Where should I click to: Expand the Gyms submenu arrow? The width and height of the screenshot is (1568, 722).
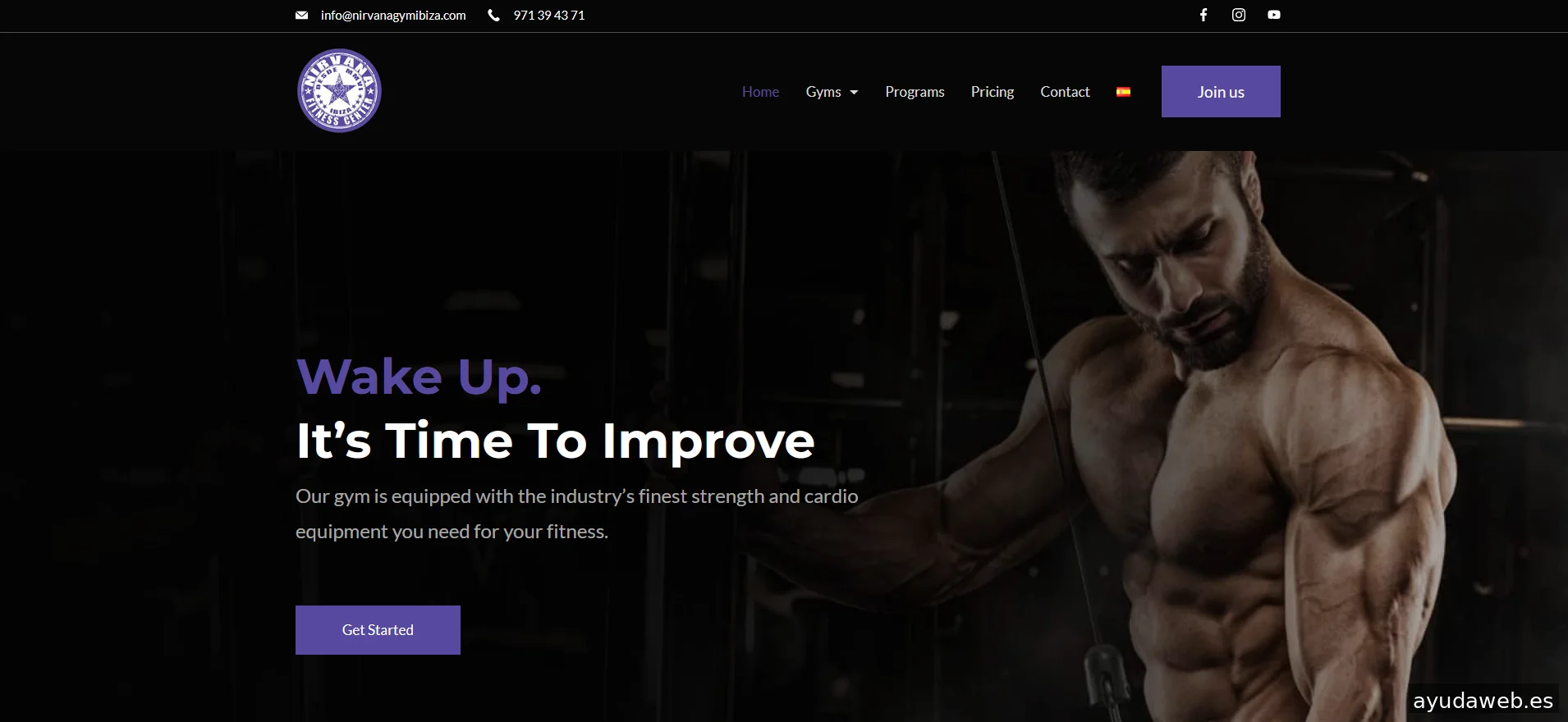[x=854, y=93]
